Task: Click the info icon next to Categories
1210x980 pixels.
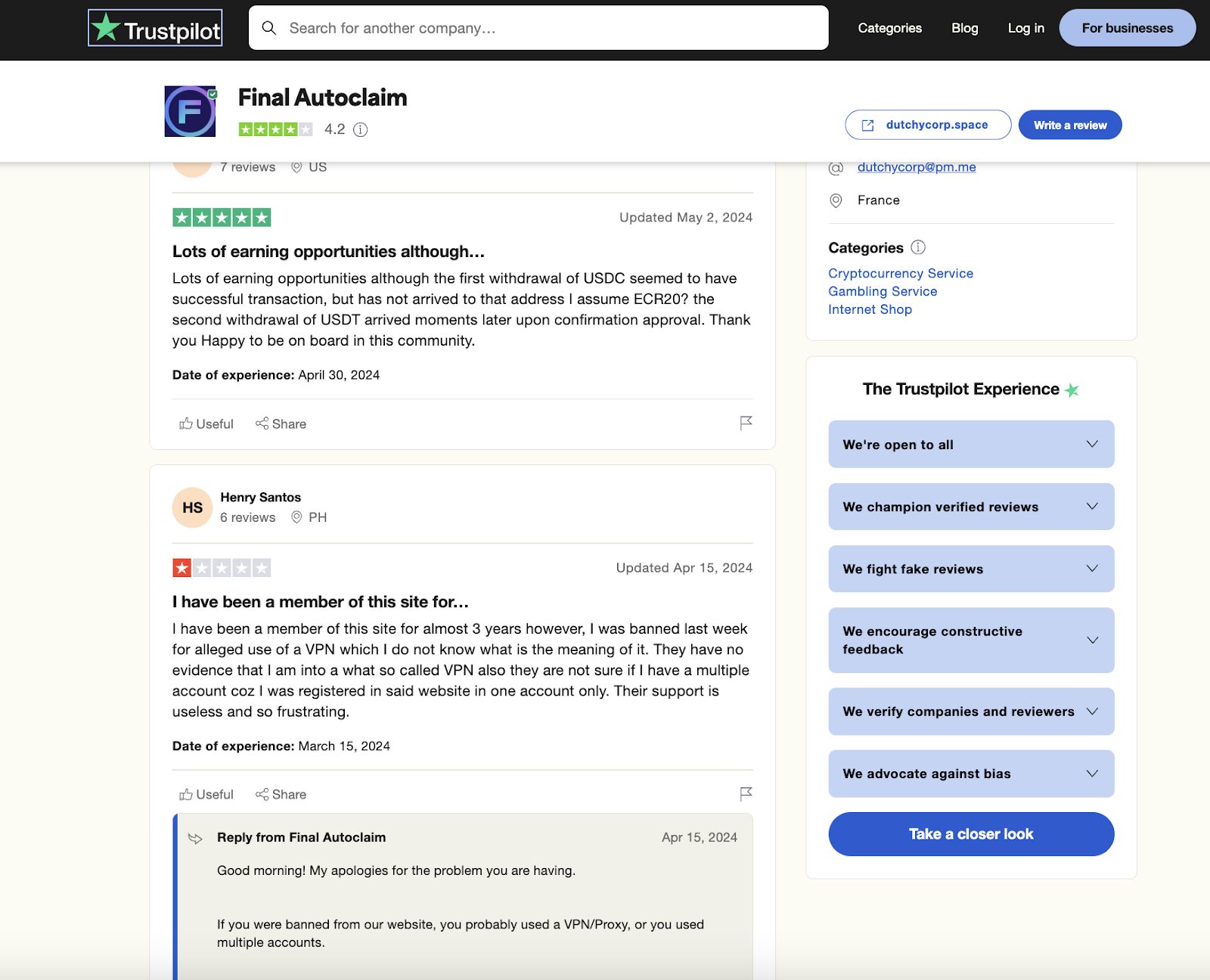Action: tap(918, 247)
